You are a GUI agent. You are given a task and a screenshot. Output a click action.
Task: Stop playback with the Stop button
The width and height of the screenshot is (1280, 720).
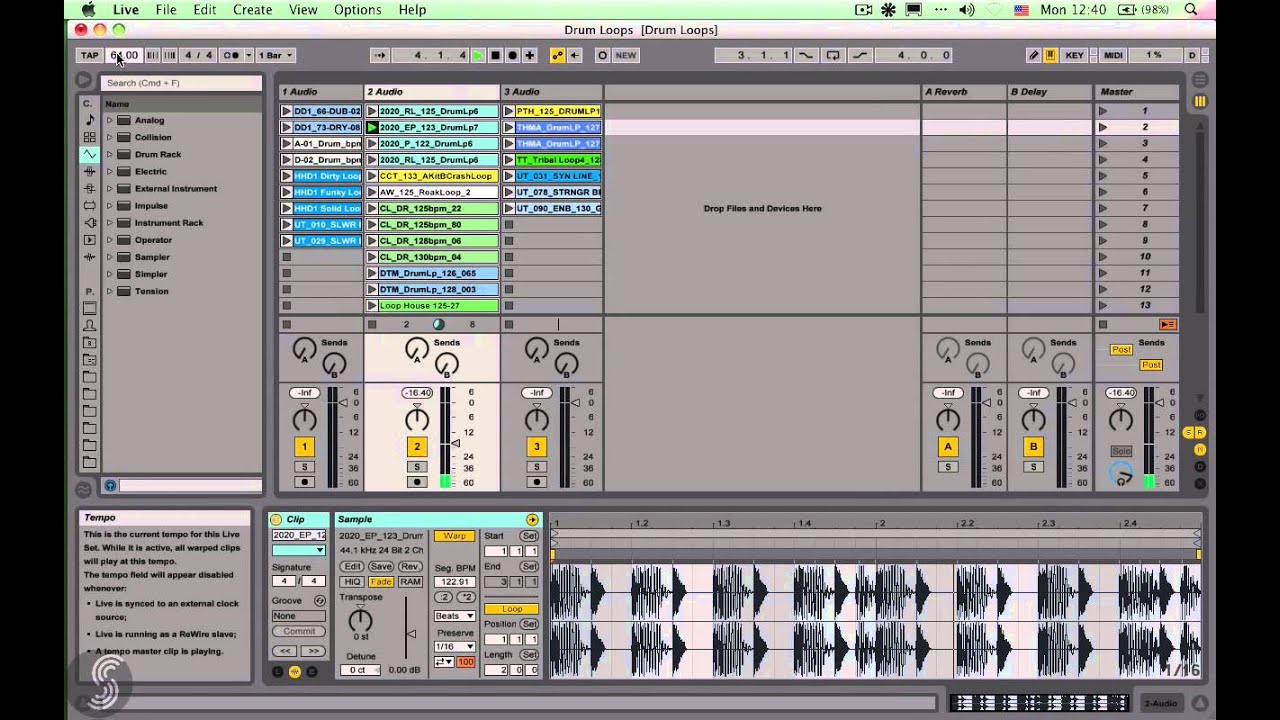point(495,55)
